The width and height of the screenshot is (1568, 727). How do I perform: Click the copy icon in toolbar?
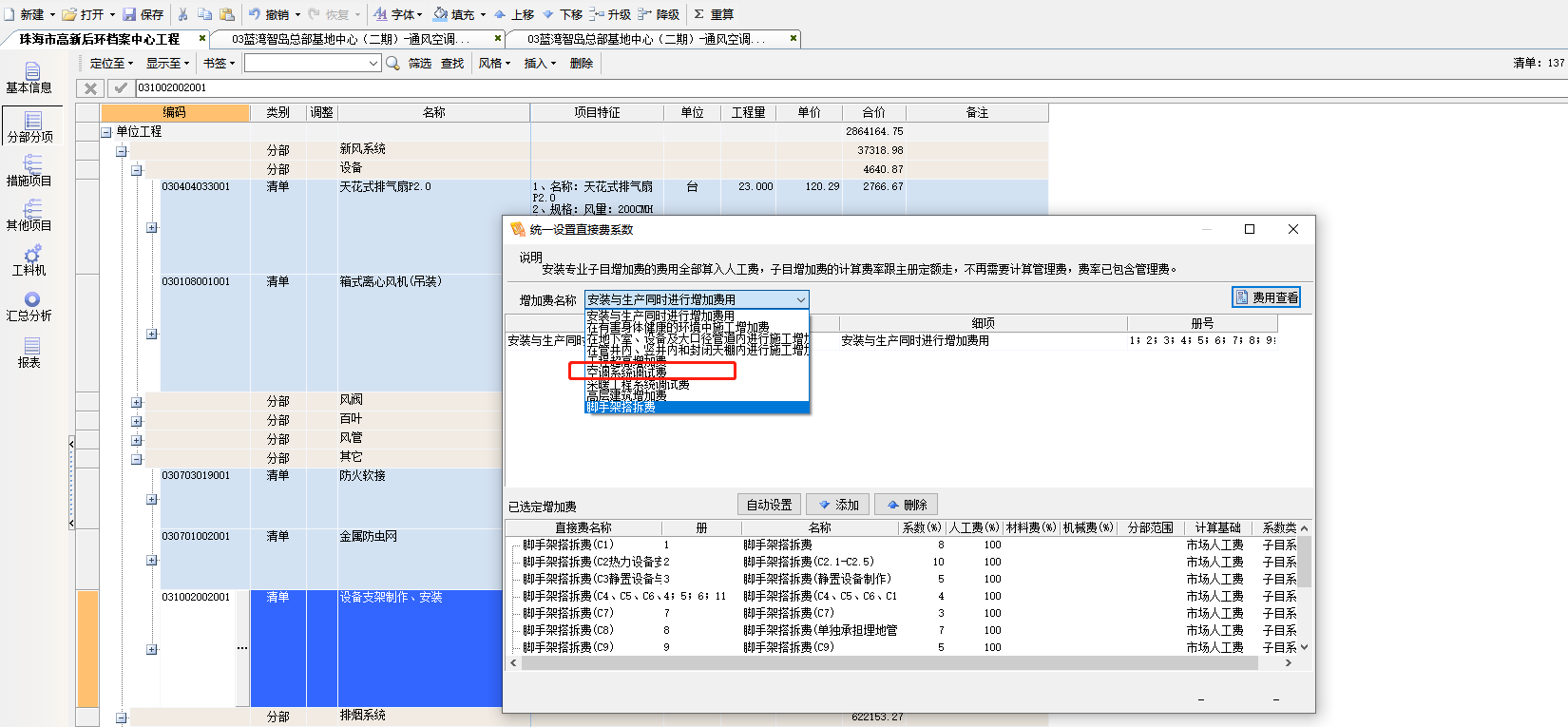tap(204, 14)
